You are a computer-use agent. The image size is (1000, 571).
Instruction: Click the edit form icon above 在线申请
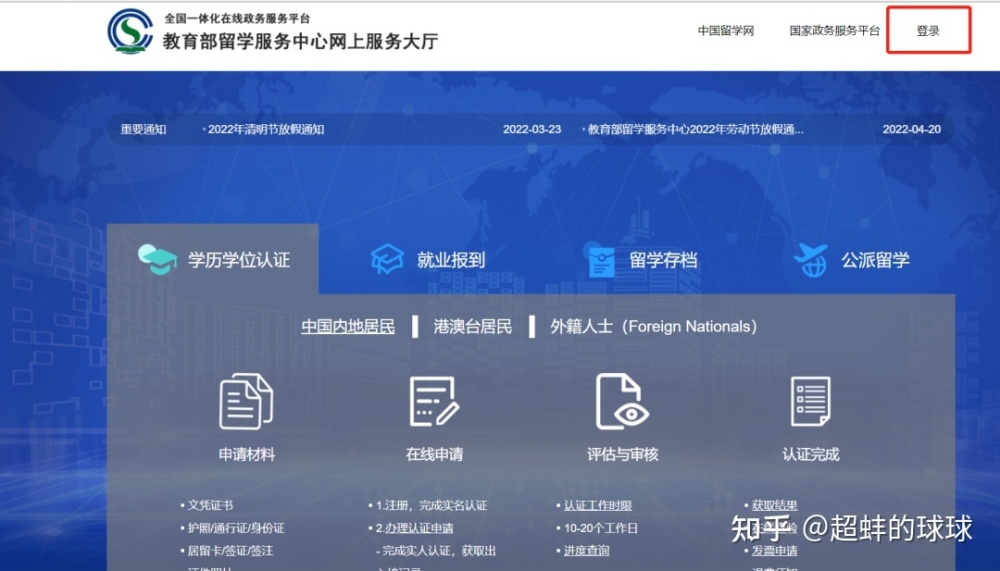click(x=434, y=401)
